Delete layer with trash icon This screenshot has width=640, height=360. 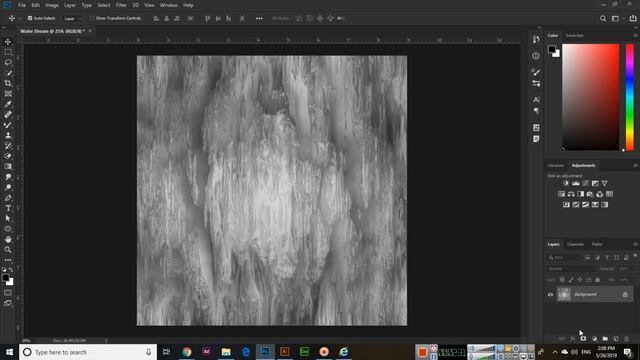[x=627, y=339]
